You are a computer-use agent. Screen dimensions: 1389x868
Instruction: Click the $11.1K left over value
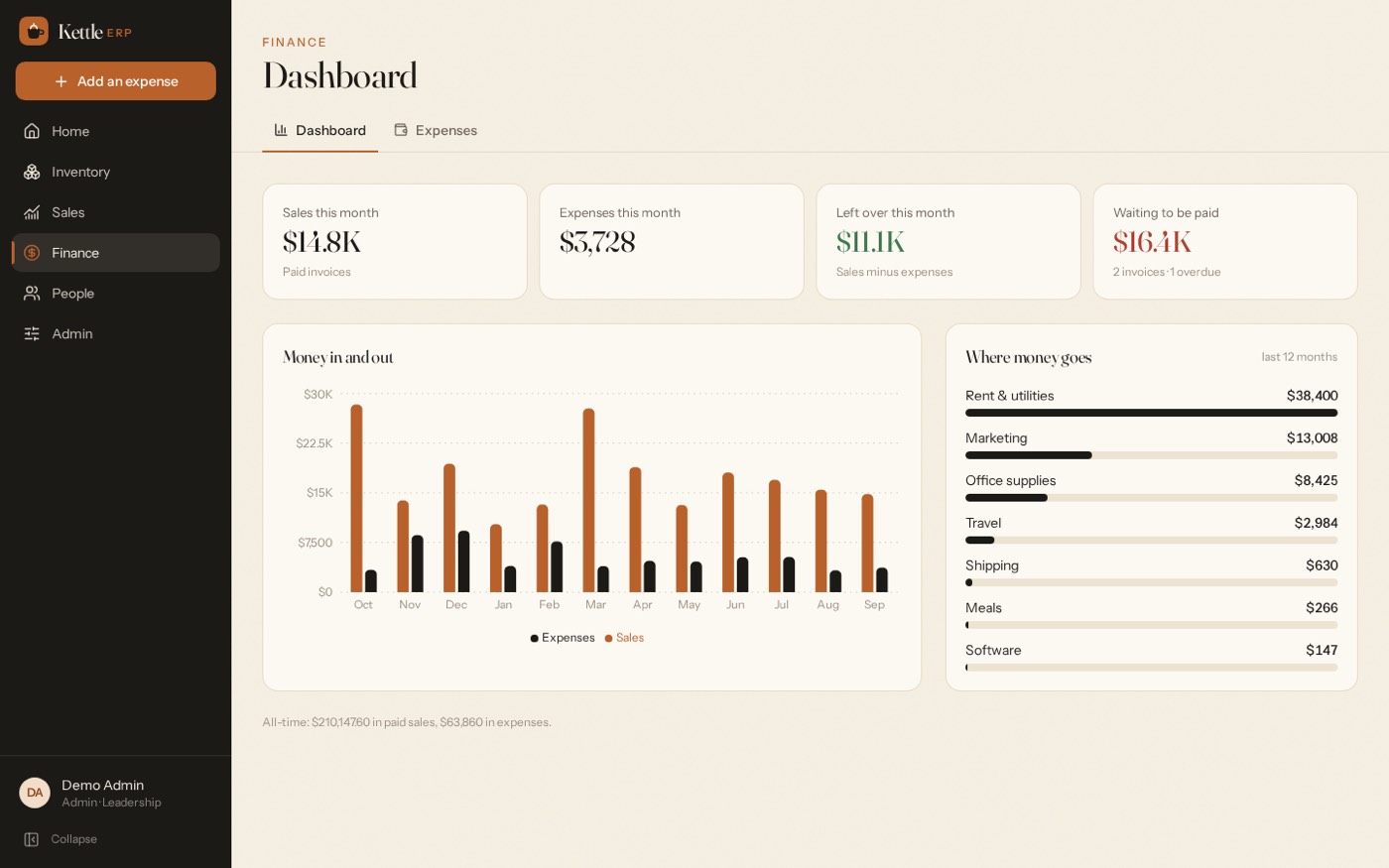tap(870, 242)
